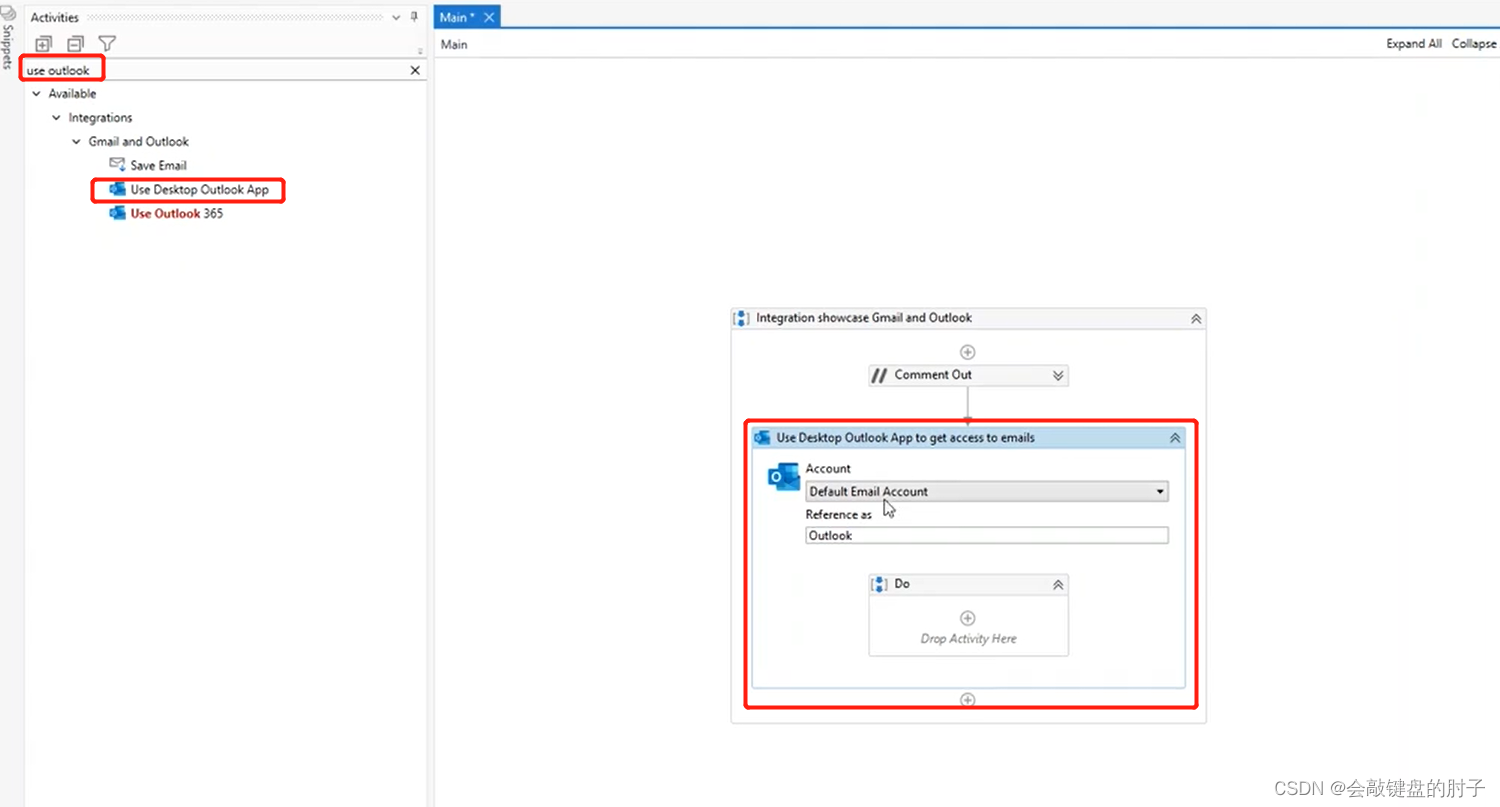Click the Comment Out slashes icon
Viewport: 1500px width, 807px height.
pos(879,375)
